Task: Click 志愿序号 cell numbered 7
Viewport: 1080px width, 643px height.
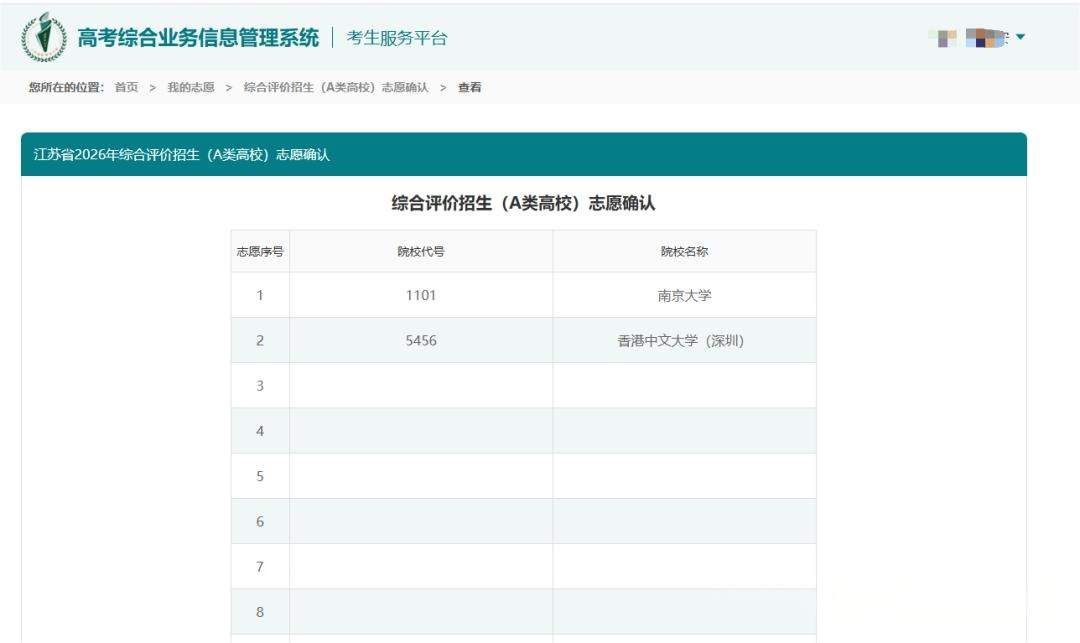Action: 260,567
